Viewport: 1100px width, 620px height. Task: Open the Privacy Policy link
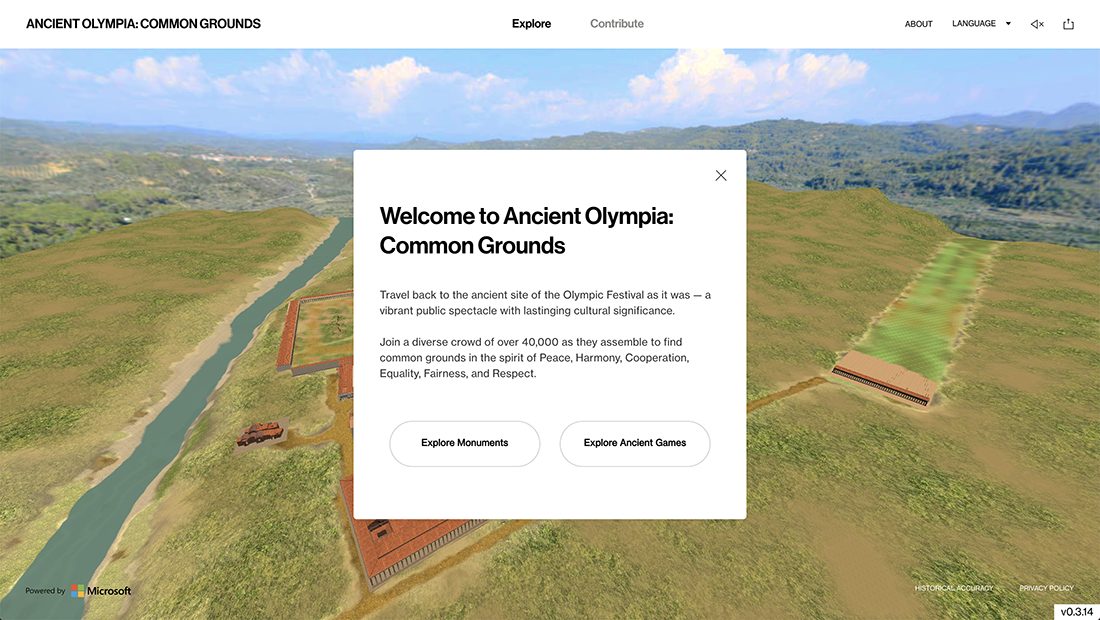point(1046,588)
